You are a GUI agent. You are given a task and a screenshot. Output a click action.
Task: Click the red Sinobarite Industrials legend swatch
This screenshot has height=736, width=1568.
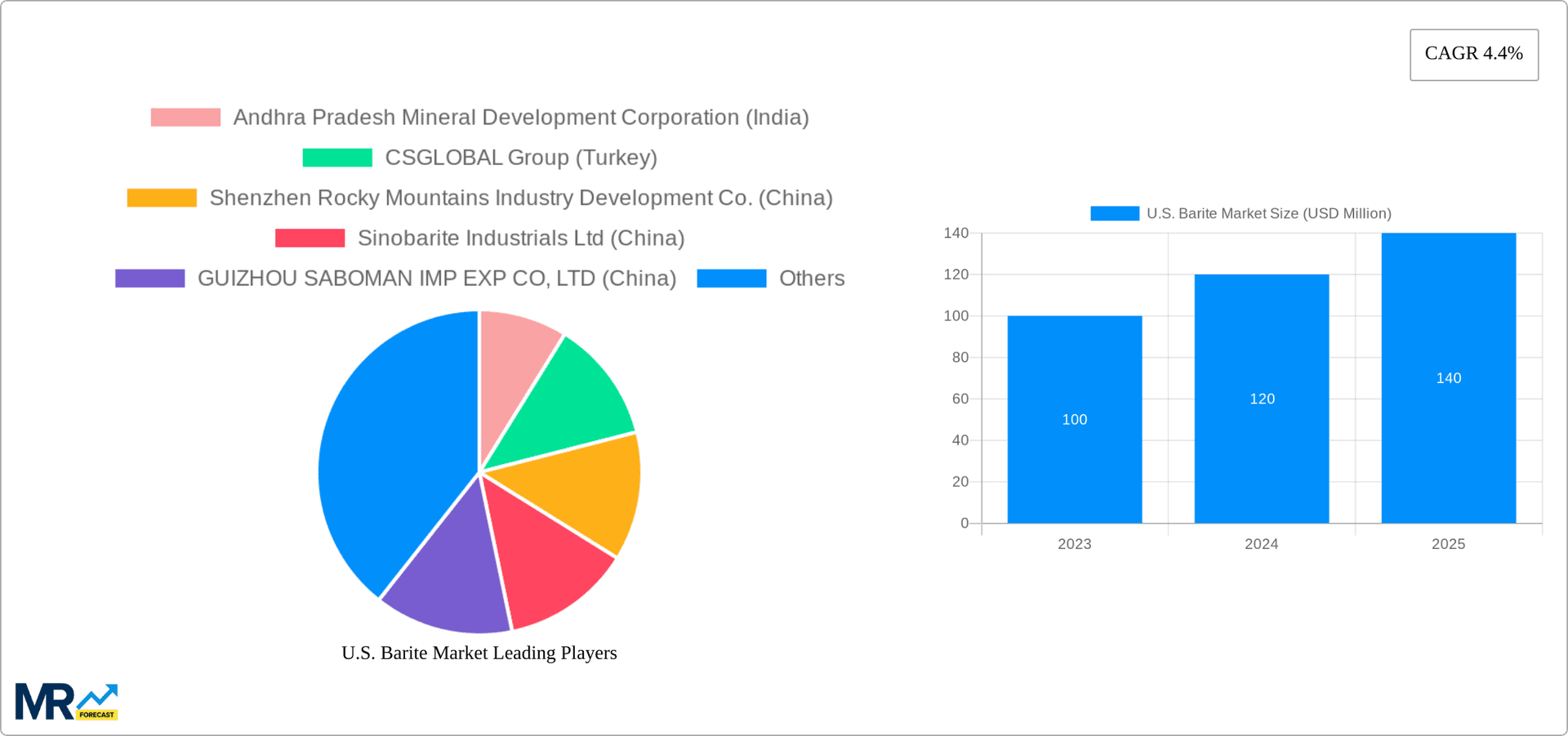[x=309, y=237]
